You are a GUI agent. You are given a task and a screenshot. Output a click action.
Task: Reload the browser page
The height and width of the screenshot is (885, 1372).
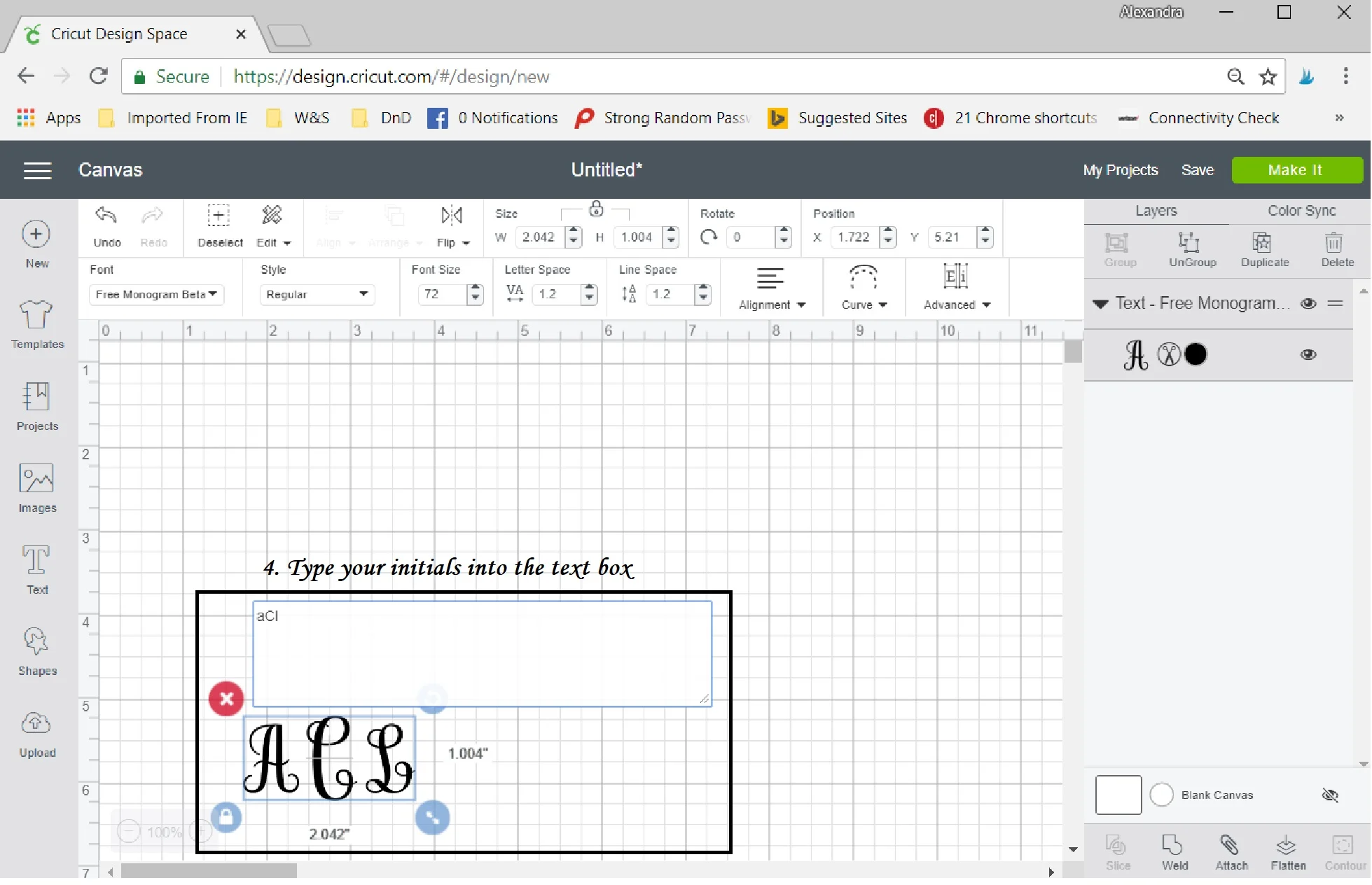(x=99, y=76)
